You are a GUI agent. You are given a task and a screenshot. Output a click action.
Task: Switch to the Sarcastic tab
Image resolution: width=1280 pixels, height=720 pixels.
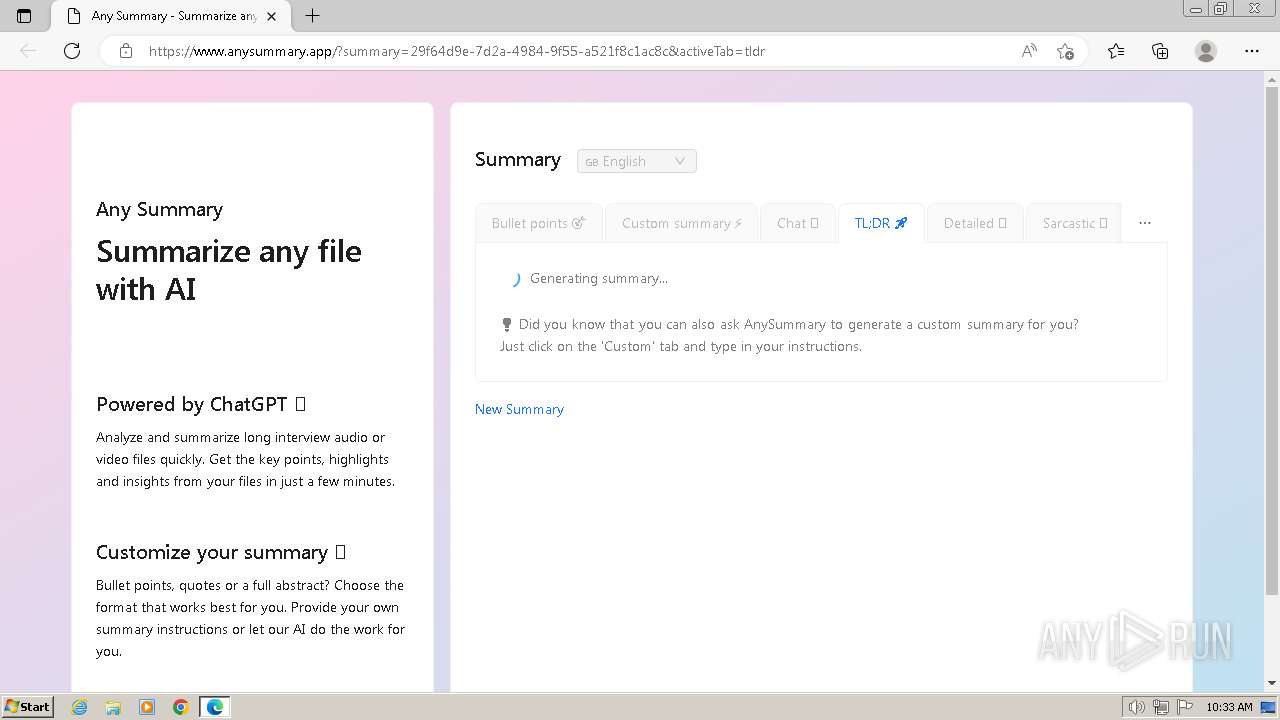pos(1075,223)
